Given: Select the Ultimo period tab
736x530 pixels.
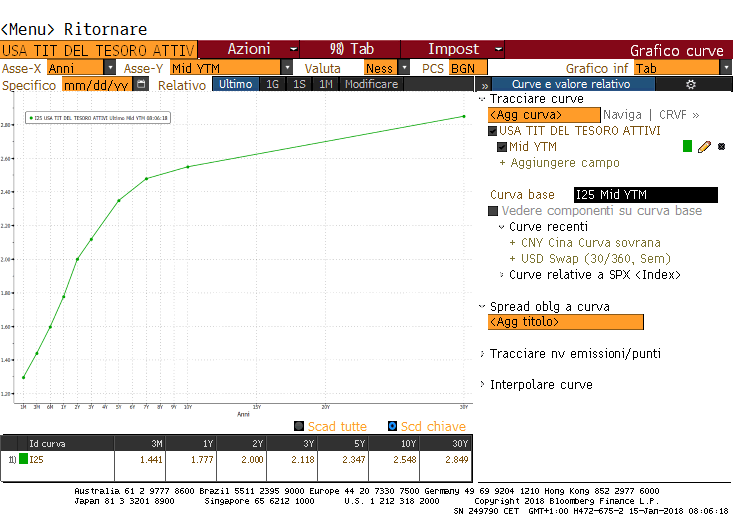Looking at the screenshot, I should (x=236, y=84).
